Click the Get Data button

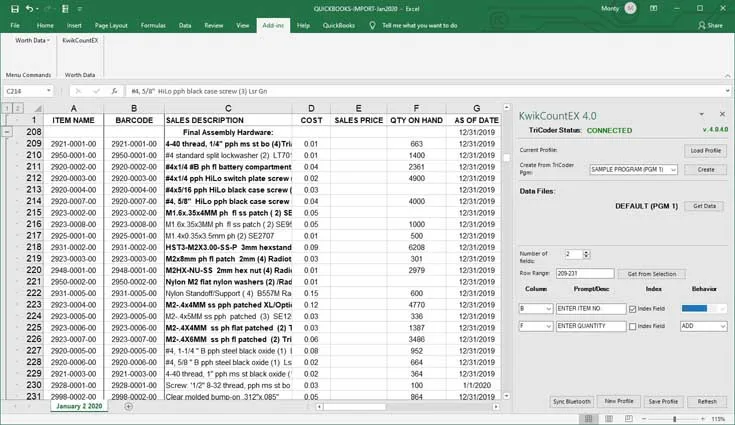705,206
